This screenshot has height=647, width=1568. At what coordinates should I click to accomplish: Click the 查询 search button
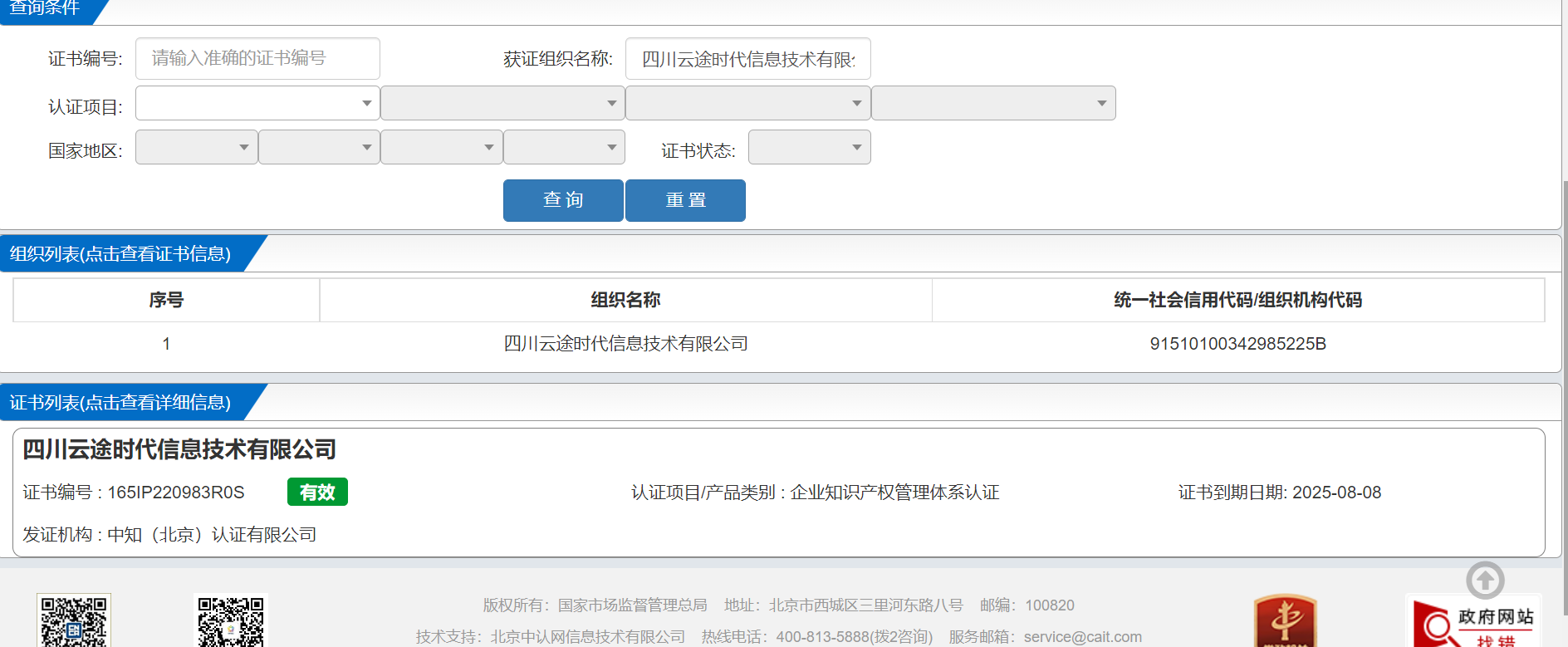563,200
